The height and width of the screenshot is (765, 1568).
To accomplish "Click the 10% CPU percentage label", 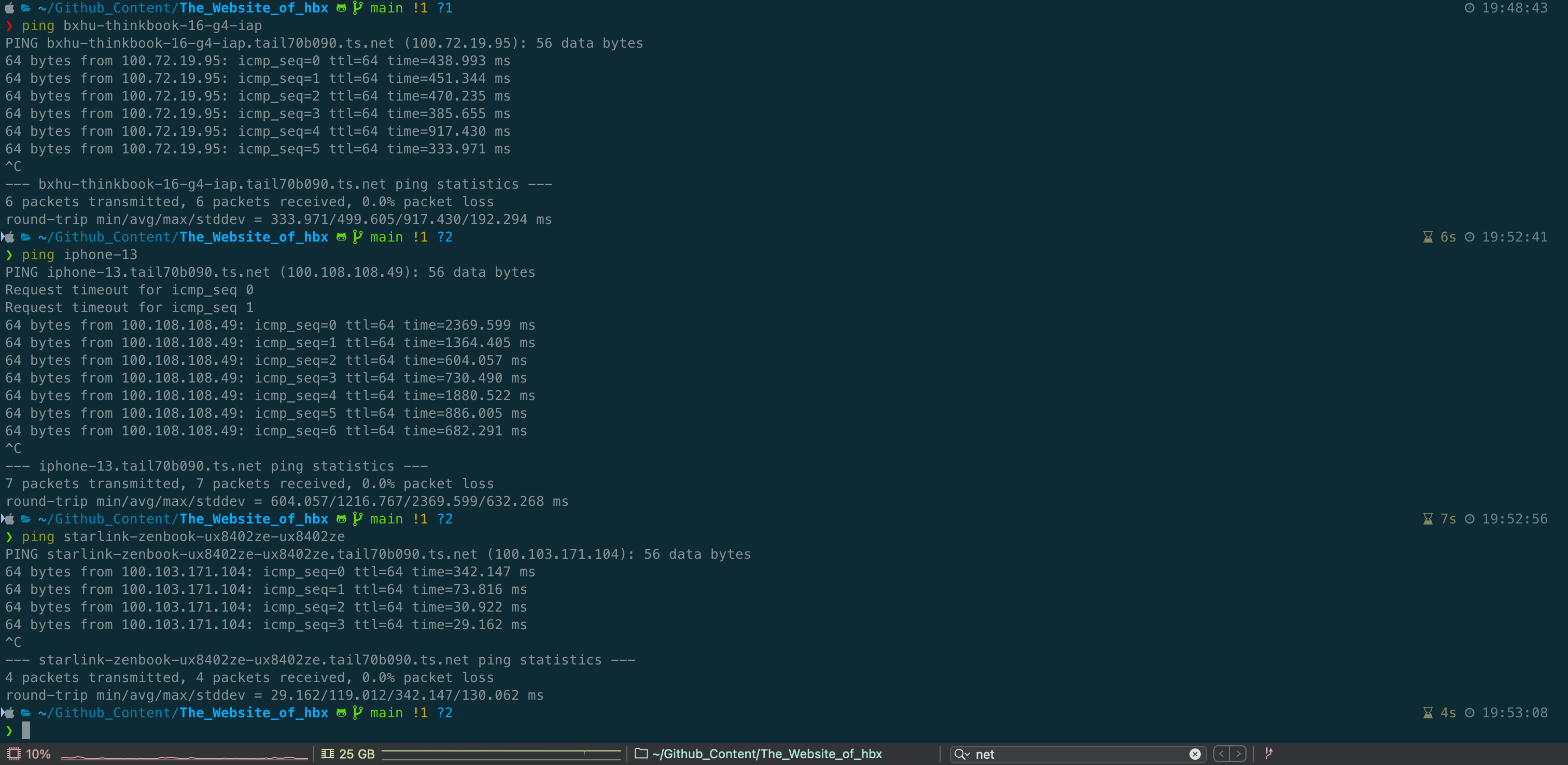I will tap(38, 754).
